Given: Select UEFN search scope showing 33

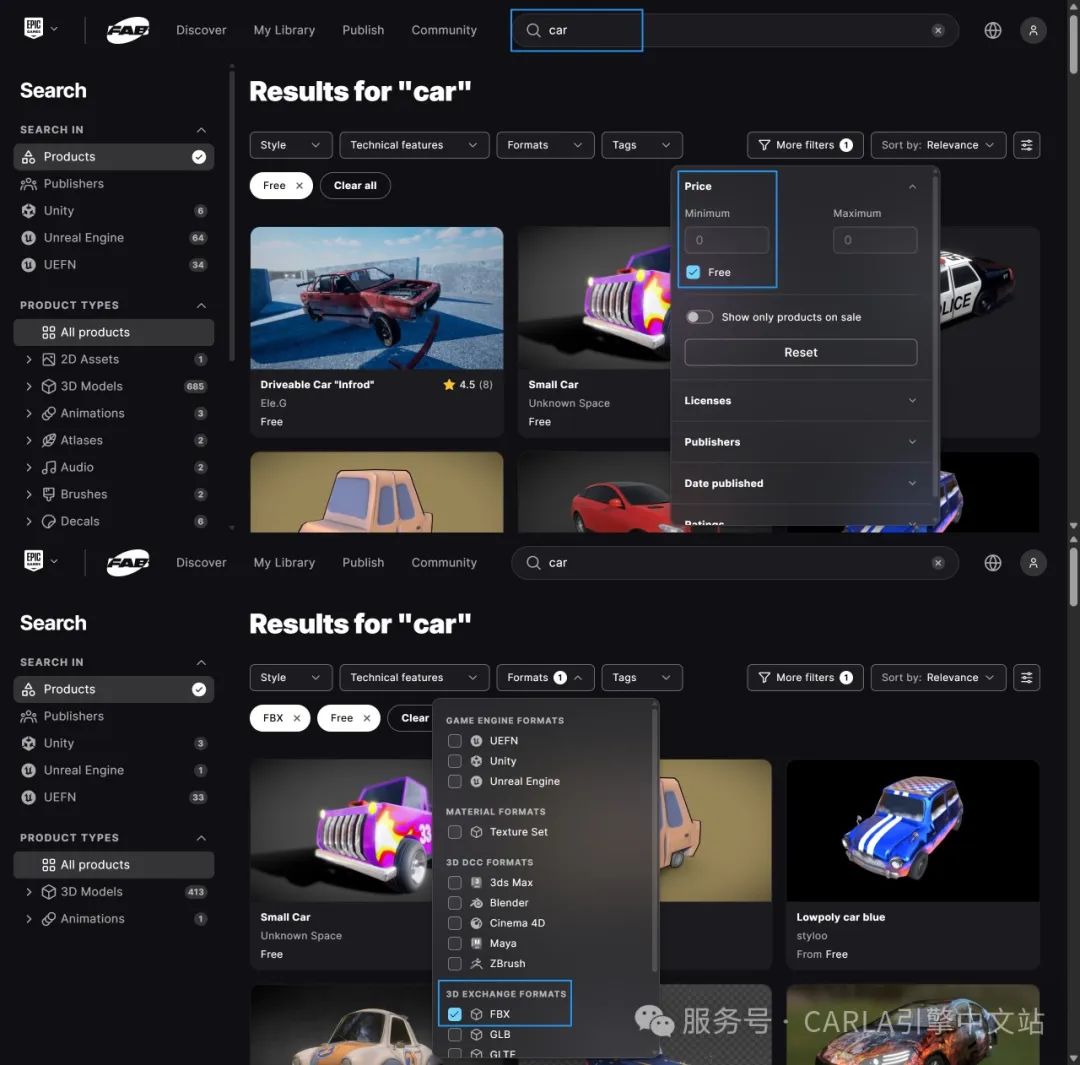Looking at the screenshot, I should pyautogui.click(x=114, y=797).
